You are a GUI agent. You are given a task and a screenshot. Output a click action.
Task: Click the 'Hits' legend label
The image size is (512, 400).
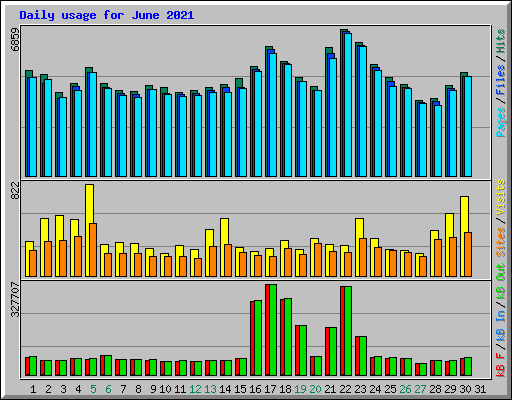(501, 41)
